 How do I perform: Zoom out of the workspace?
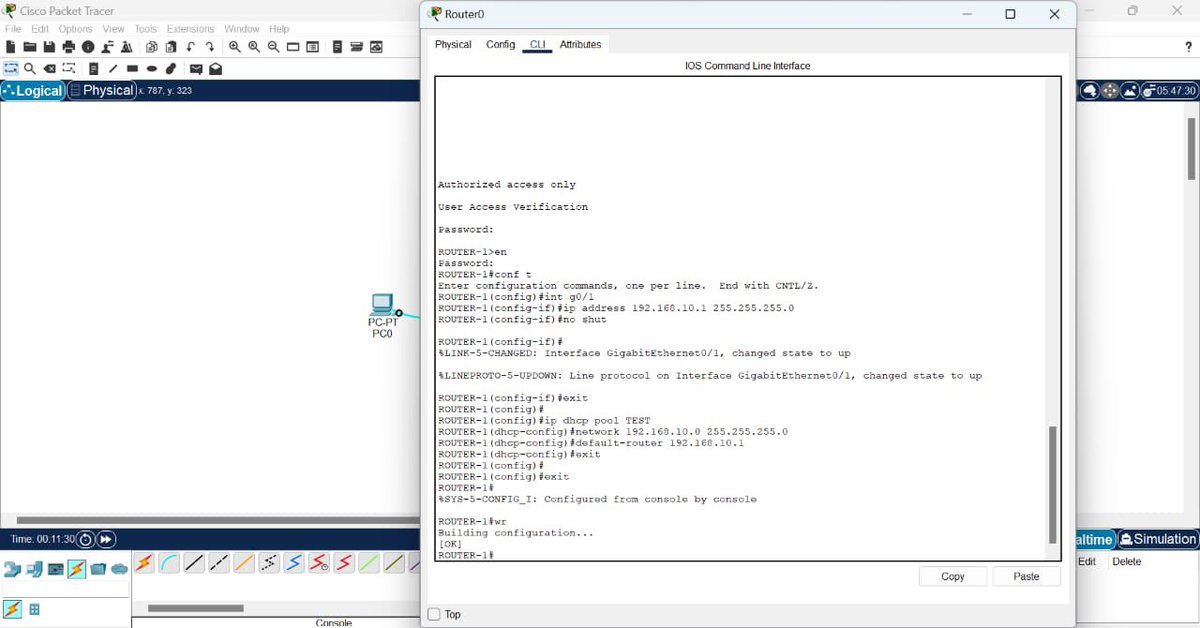pyautogui.click(x=274, y=47)
